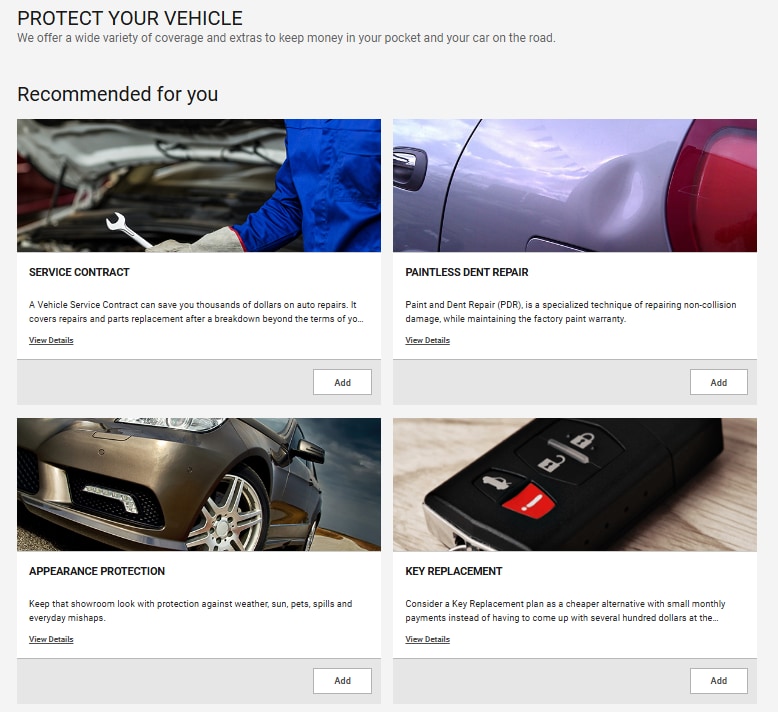
Task: Select the Service Contract title
Action: [79, 272]
